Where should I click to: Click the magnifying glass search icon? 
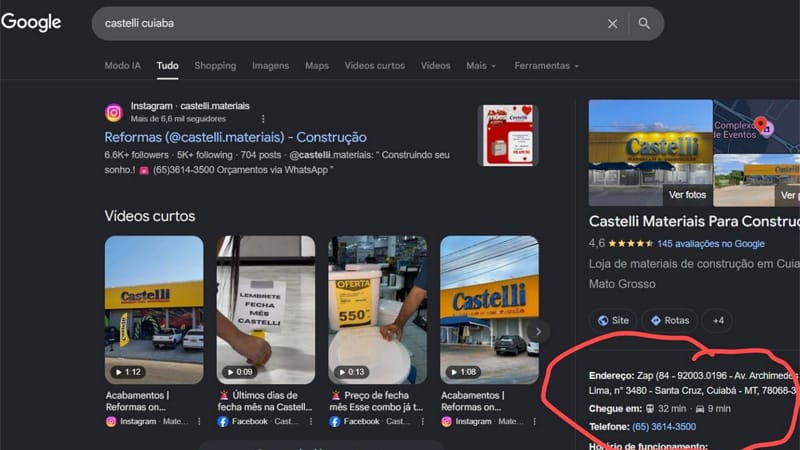(644, 23)
